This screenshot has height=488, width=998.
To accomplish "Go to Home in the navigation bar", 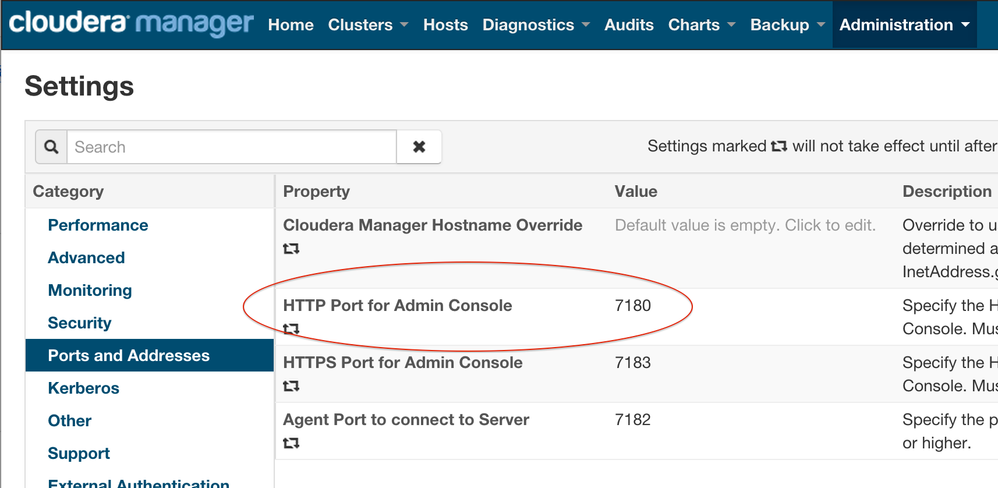I will pos(291,25).
